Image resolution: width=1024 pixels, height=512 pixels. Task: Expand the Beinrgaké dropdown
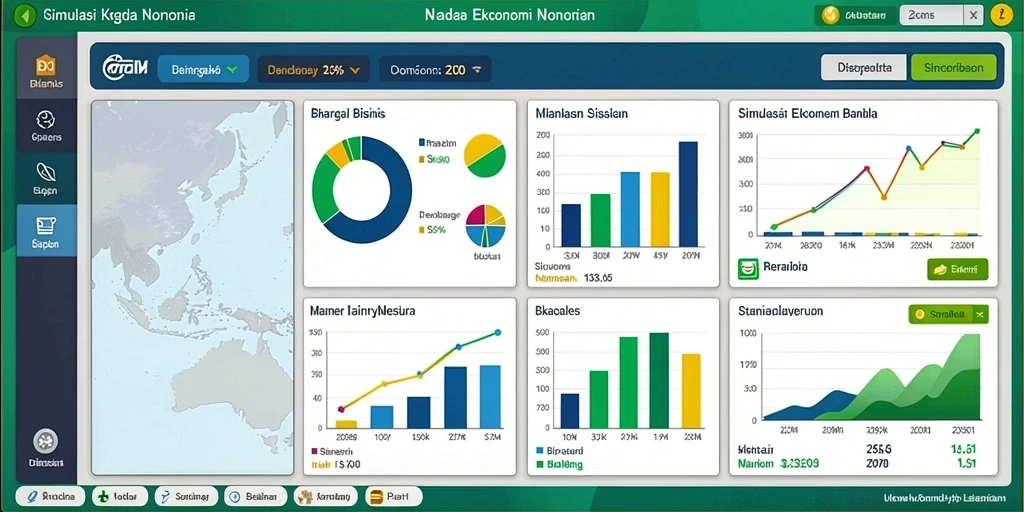[x=203, y=69]
